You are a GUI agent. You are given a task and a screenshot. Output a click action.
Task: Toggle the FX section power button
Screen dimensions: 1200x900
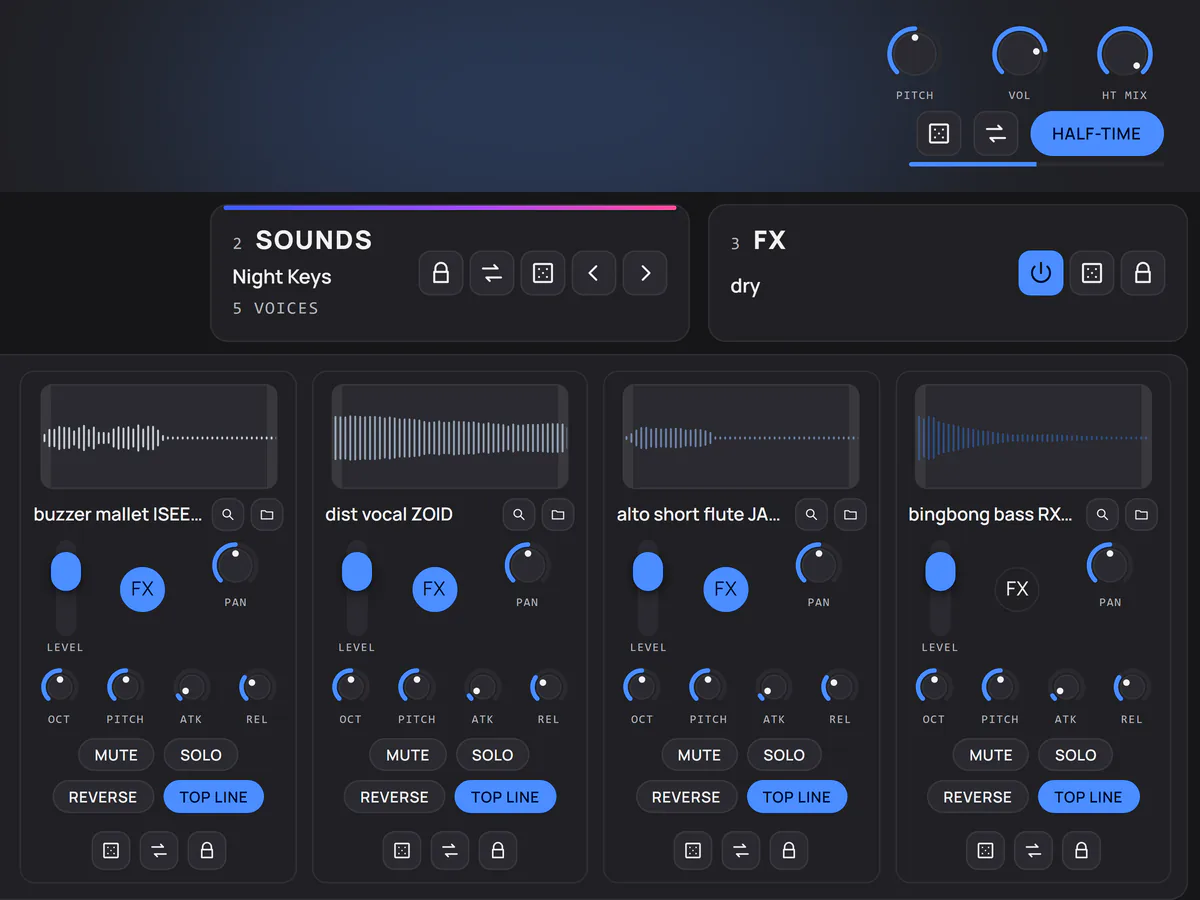1041,273
